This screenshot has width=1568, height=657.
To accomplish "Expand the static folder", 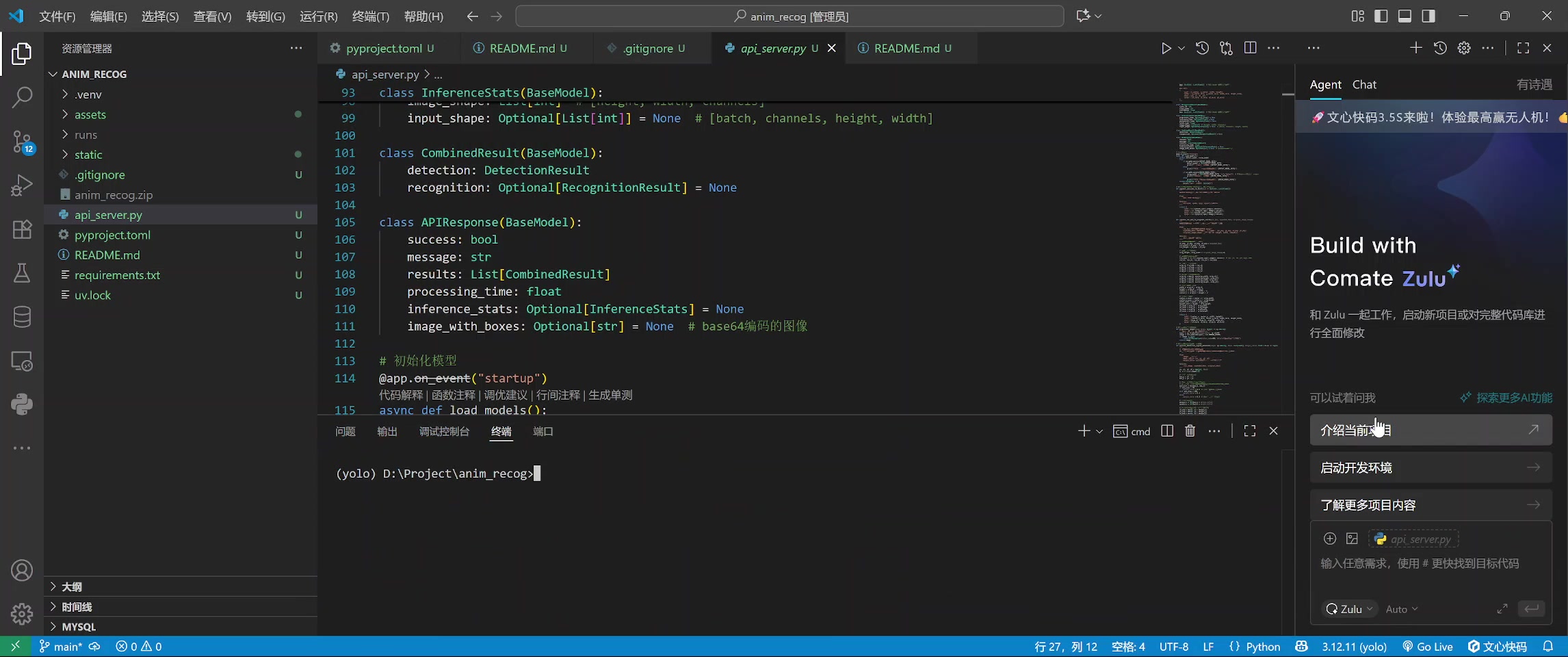I will [65, 155].
